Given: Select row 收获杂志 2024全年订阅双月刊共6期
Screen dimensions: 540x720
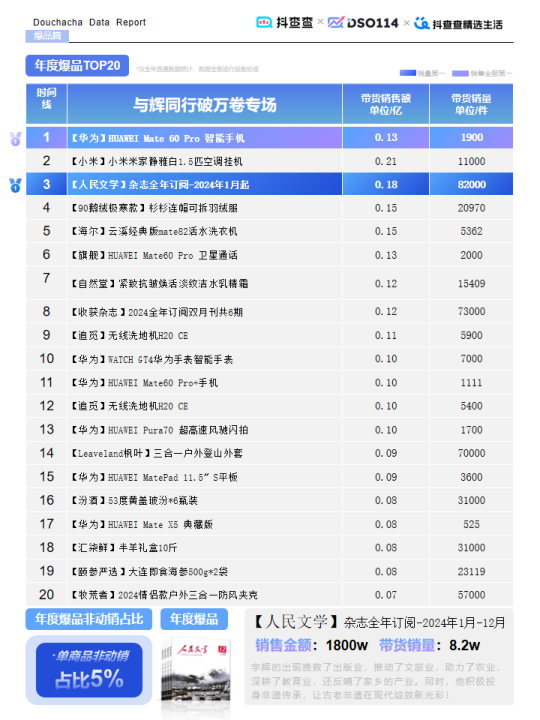Looking at the screenshot, I should pos(270,312).
